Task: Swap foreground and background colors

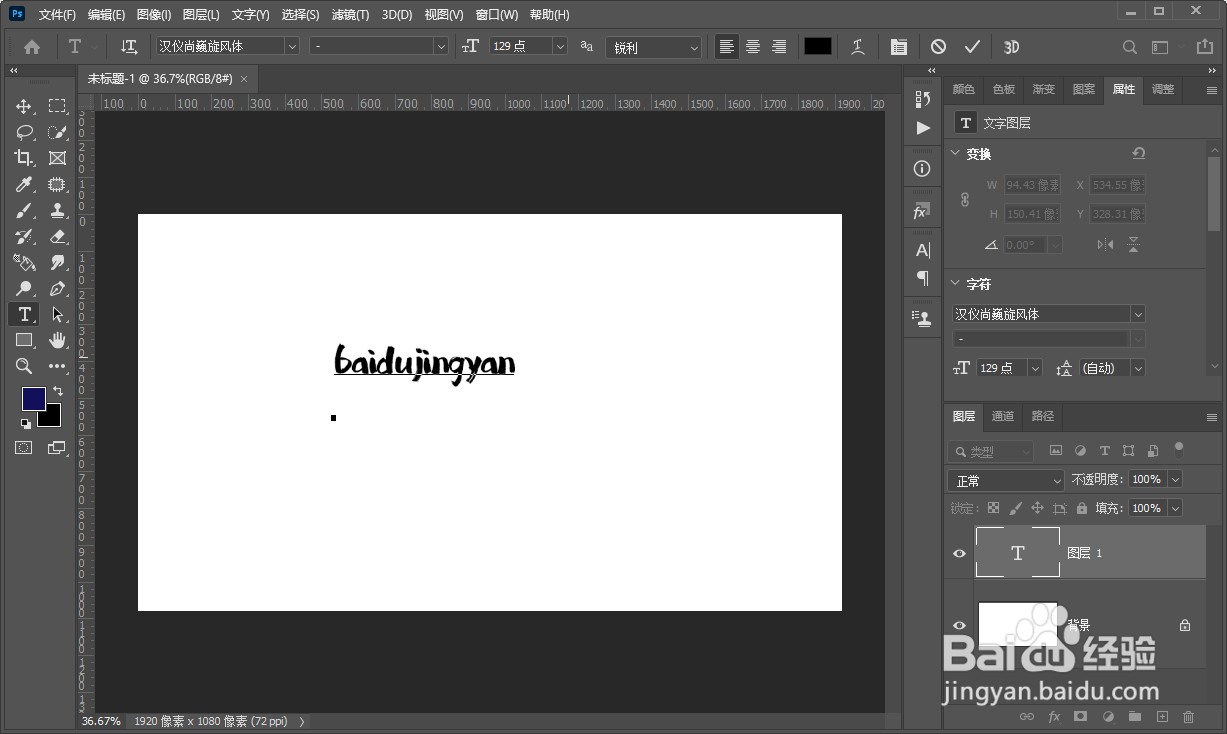Action: pyautogui.click(x=58, y=391)
